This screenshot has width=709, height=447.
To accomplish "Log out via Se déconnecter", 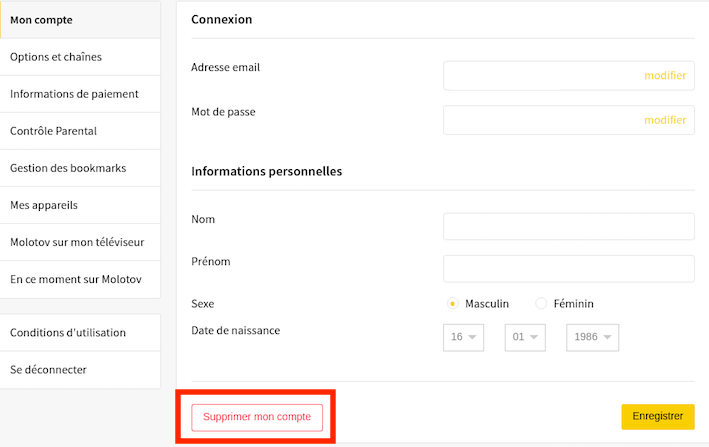I will (x=80, y=370).
